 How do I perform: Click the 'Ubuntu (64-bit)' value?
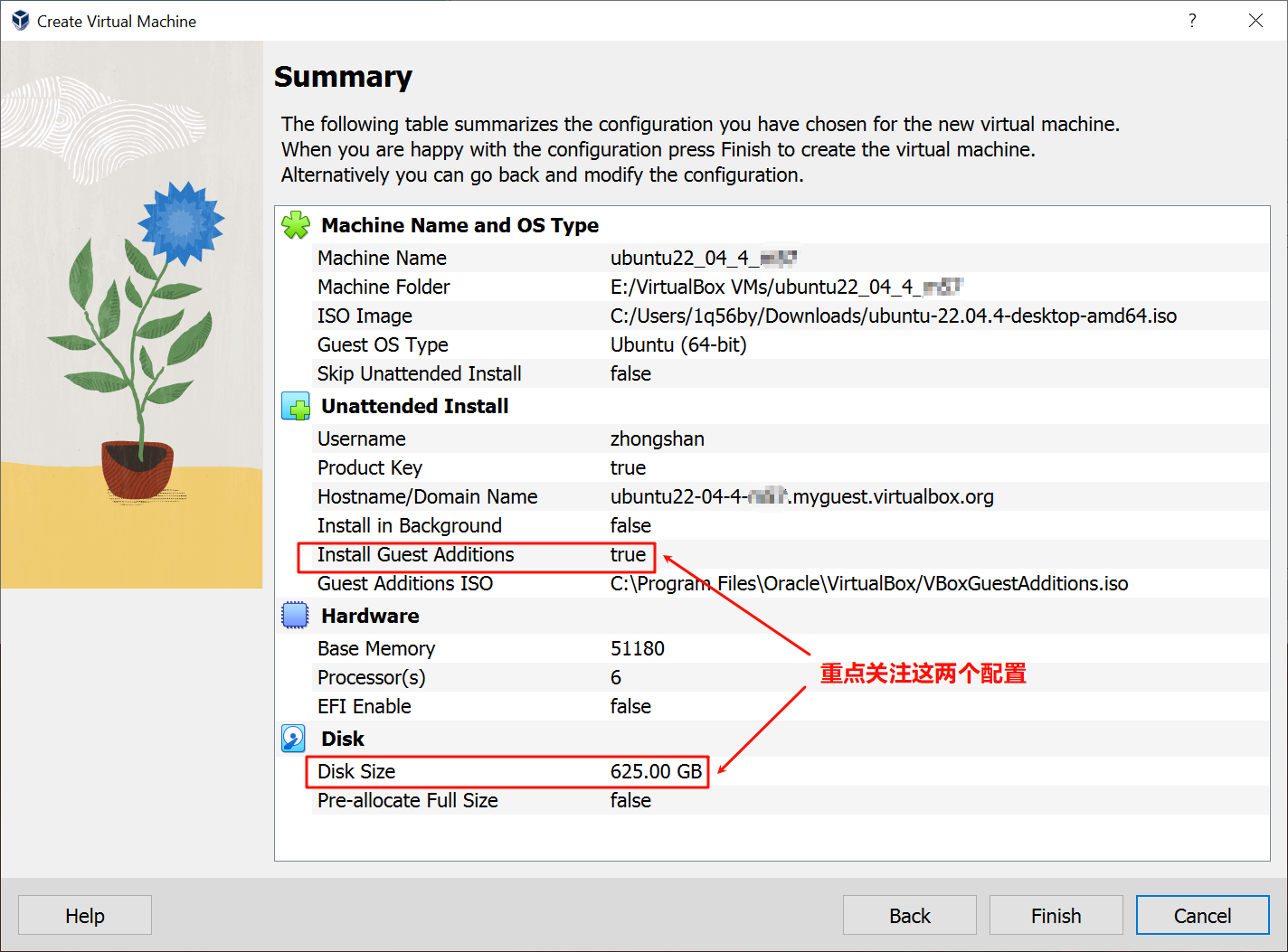coord(678,344)
